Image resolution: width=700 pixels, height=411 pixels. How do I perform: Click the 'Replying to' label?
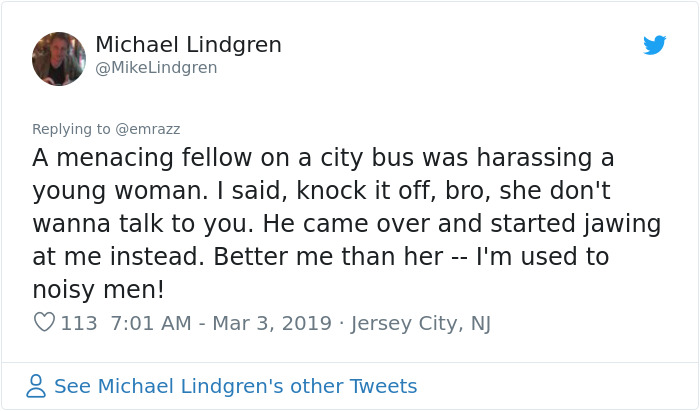(x=70, y=128)
